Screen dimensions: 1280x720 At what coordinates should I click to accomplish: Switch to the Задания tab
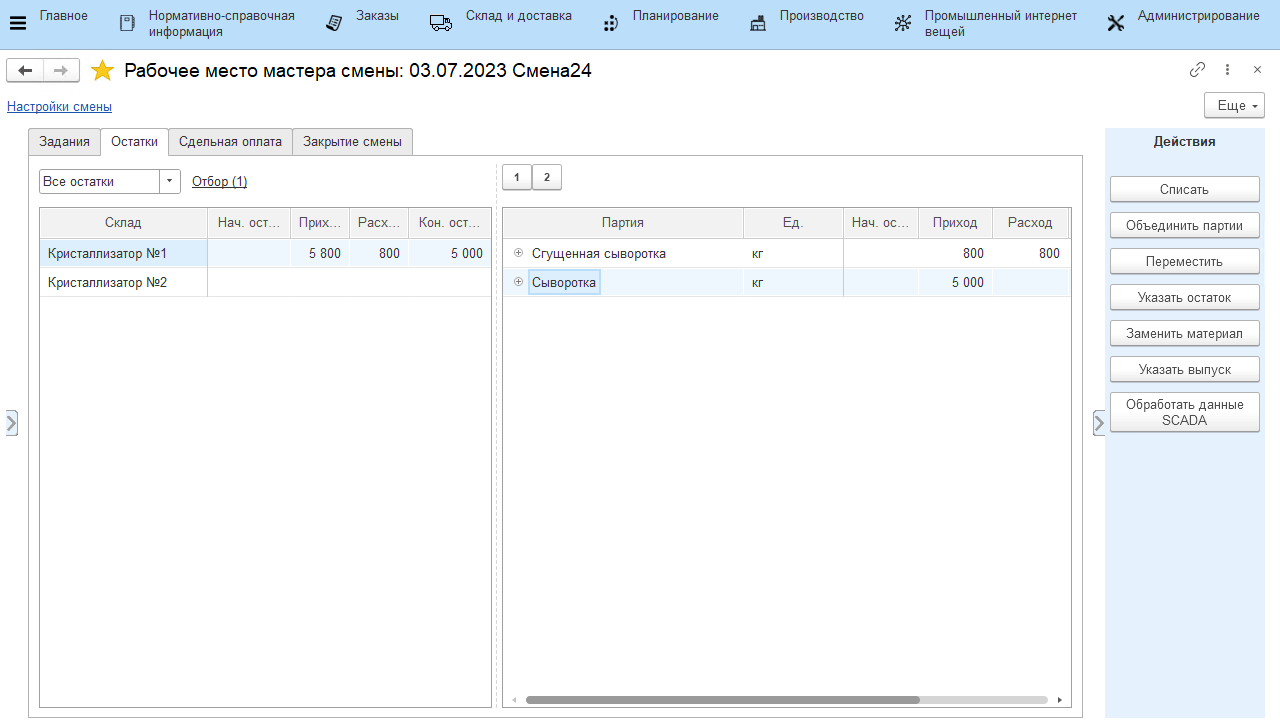pyautogui.click(x=64, y=142)
